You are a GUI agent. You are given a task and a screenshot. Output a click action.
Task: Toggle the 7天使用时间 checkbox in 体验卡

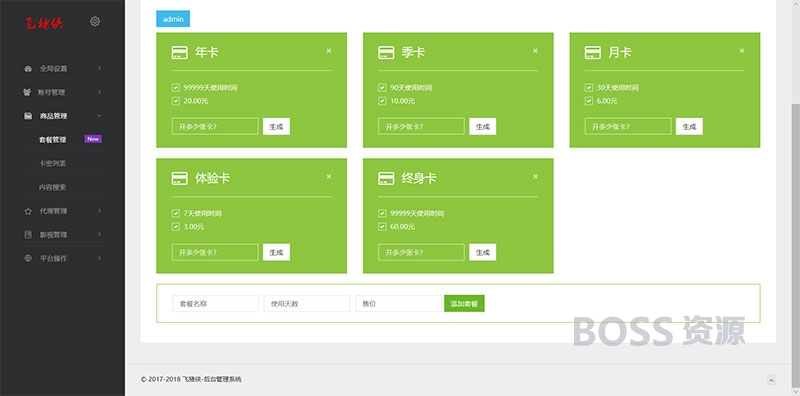pos(176,213)
